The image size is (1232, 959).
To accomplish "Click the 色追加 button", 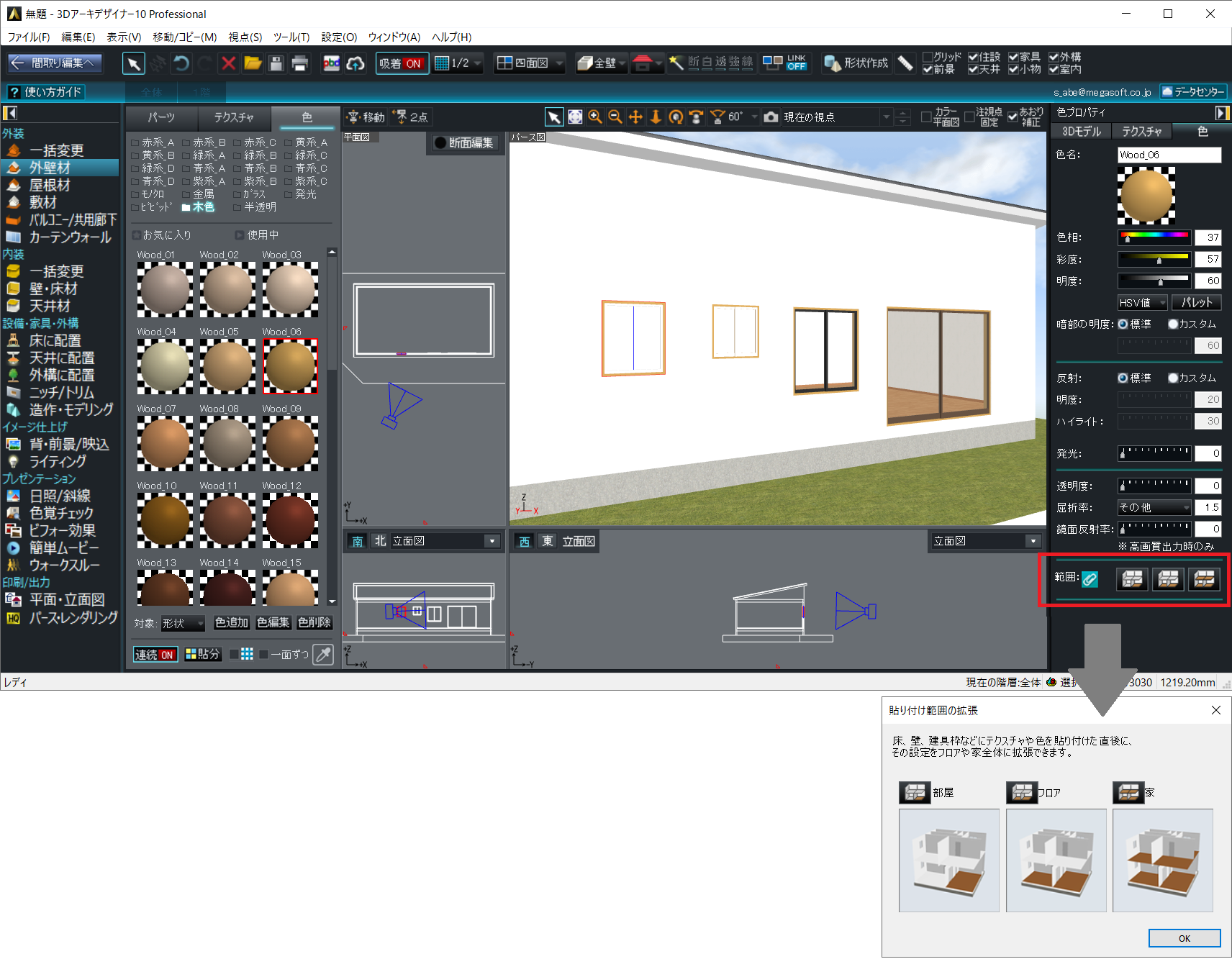I will coord(231,622).
